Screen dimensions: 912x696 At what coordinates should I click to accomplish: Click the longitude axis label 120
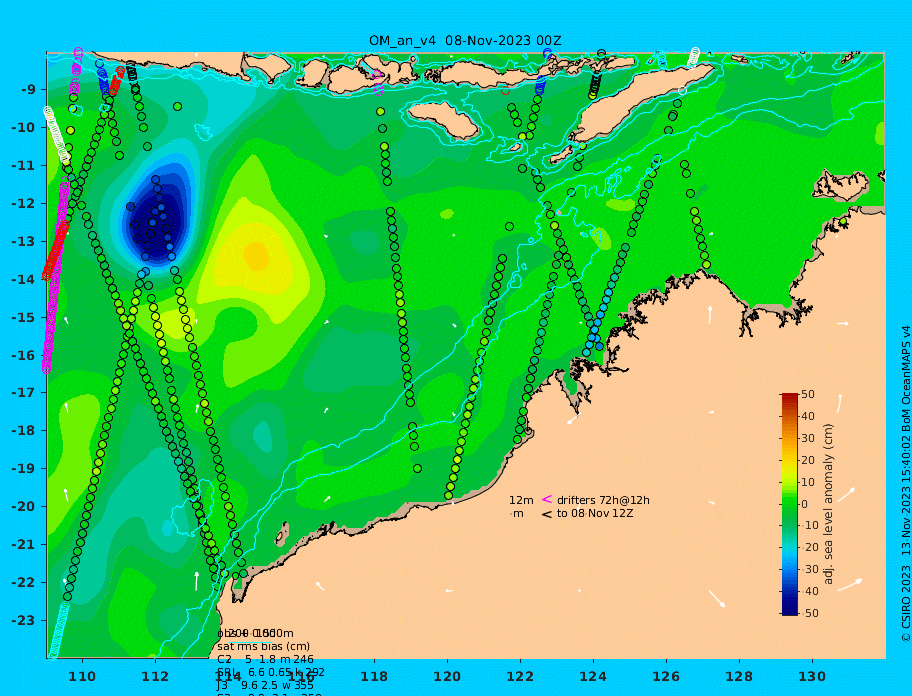click(447, 677)
